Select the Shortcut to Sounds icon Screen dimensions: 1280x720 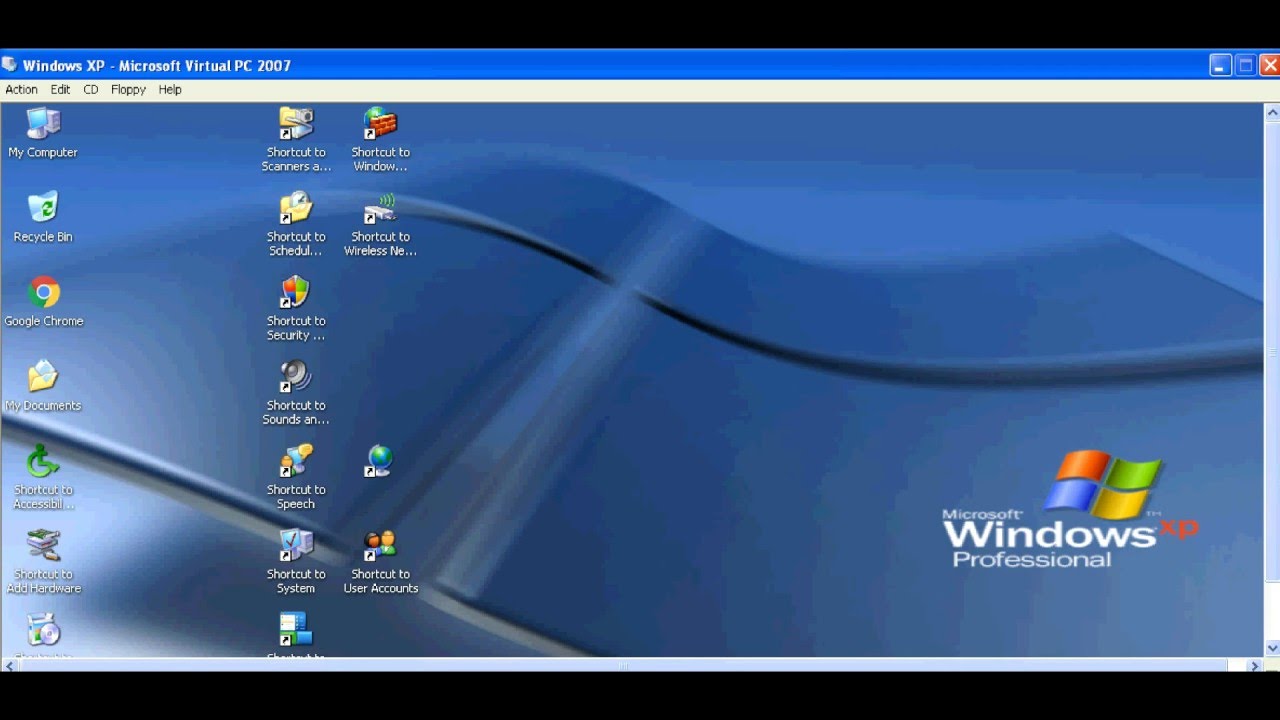tap(296, 392)
